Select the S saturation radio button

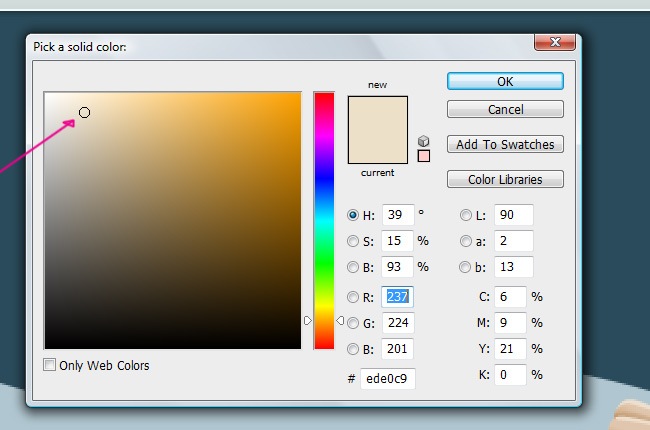click(353, 241)
